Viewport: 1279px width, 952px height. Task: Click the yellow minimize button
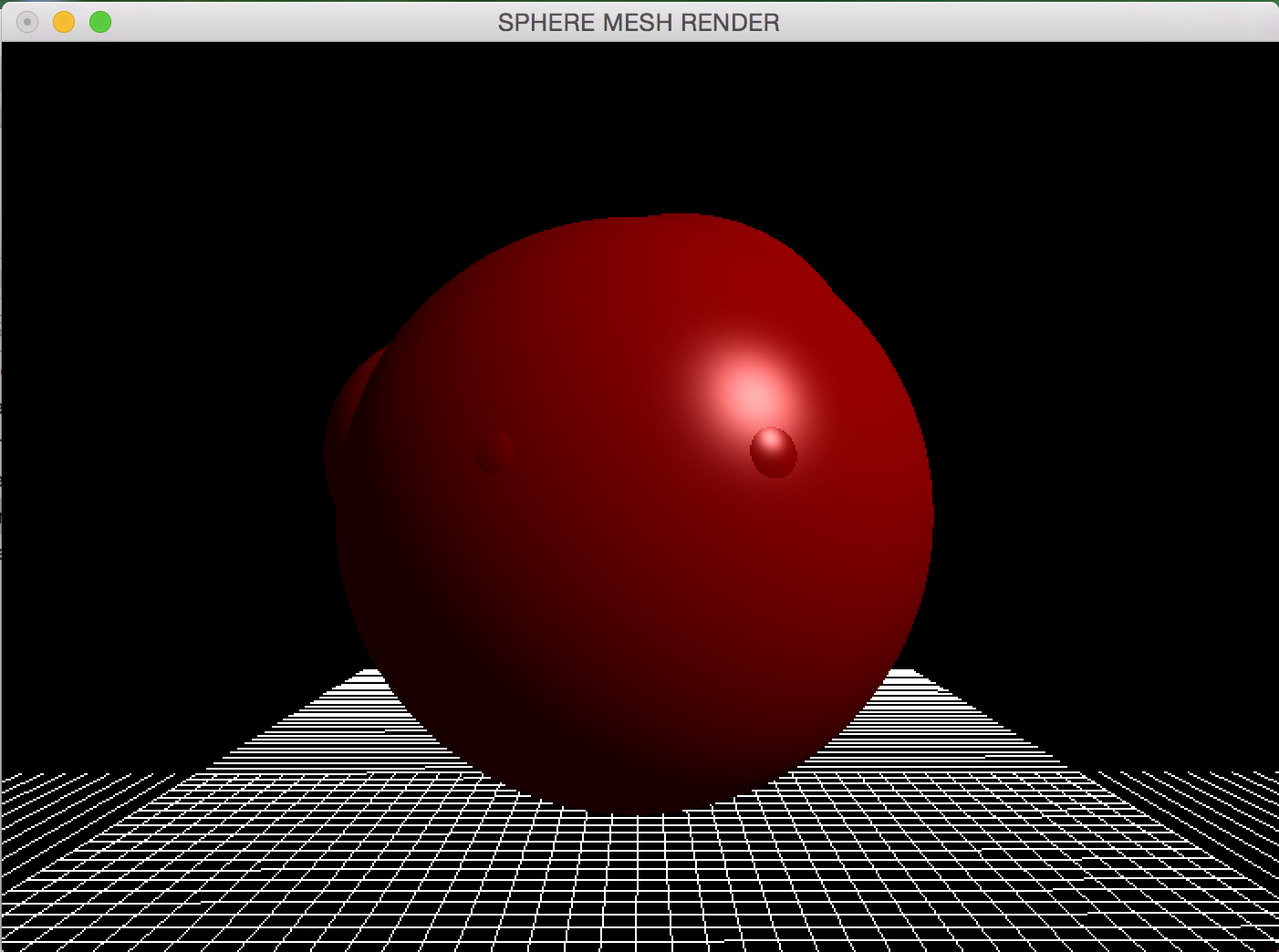pyautogui.click(x=64, y=22)
